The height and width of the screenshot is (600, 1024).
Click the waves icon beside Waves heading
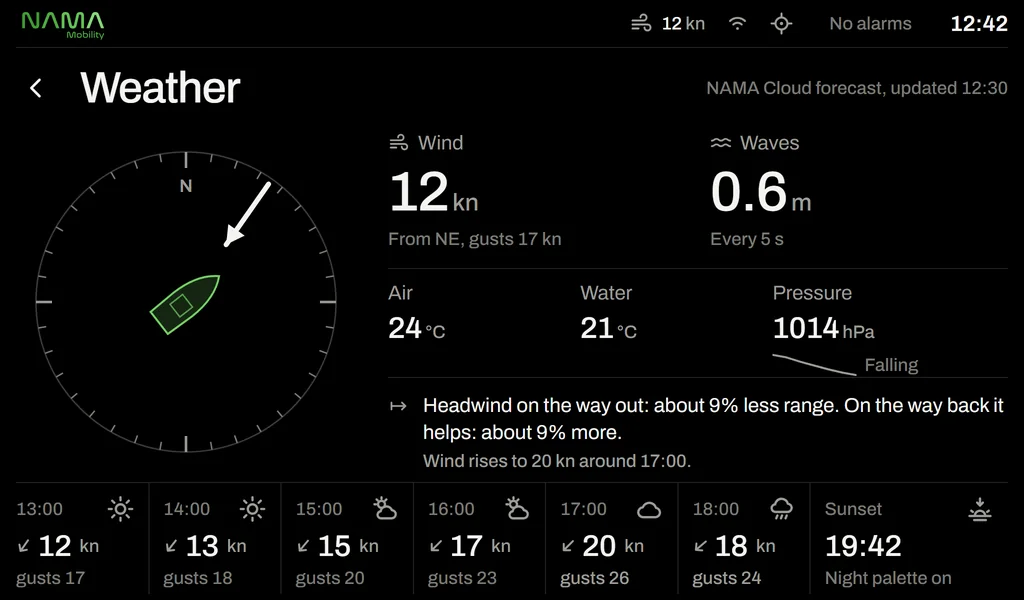coord(721,143)
